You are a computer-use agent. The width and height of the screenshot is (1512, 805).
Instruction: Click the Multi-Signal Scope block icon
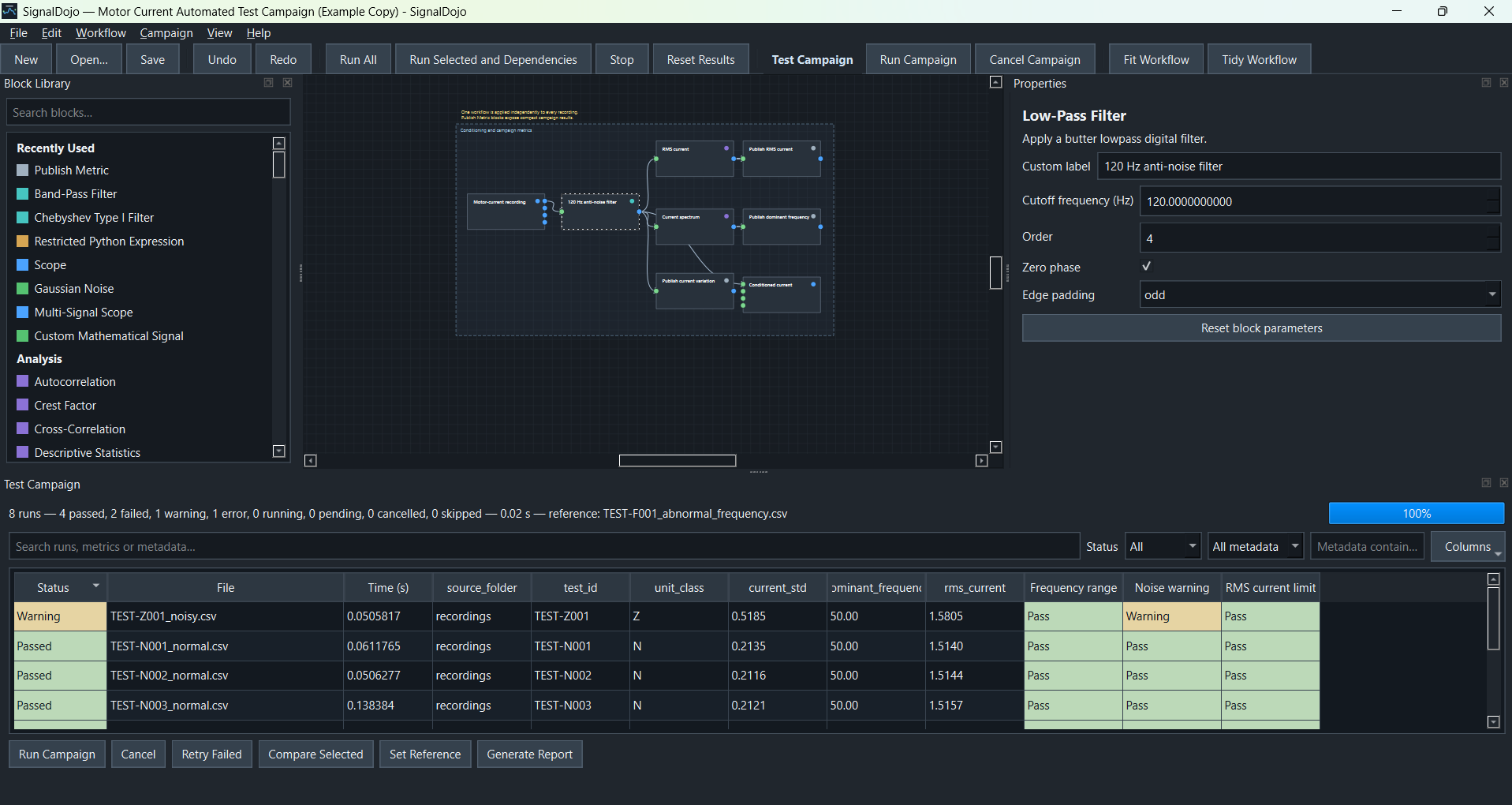(x=23, y=313)
